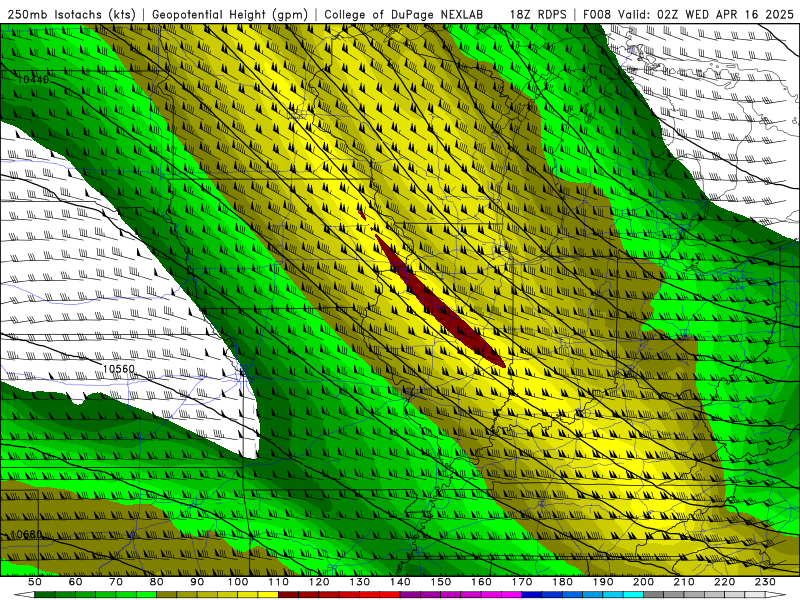Viewport: 800px width, 600px height.
Task: Select the olive swatch right of 80
Action: tap(167, 595)
